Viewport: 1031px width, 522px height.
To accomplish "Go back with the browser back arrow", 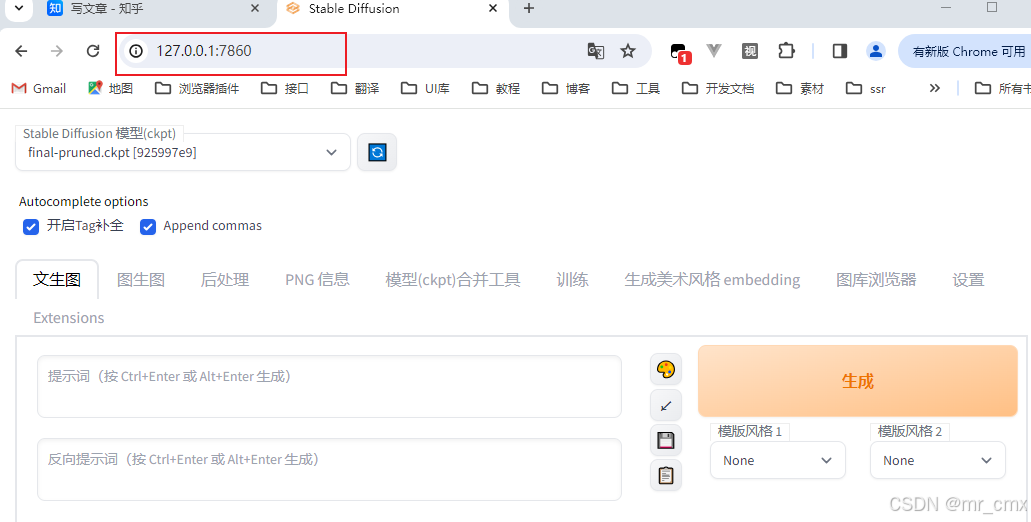I will tap(22, 51).
